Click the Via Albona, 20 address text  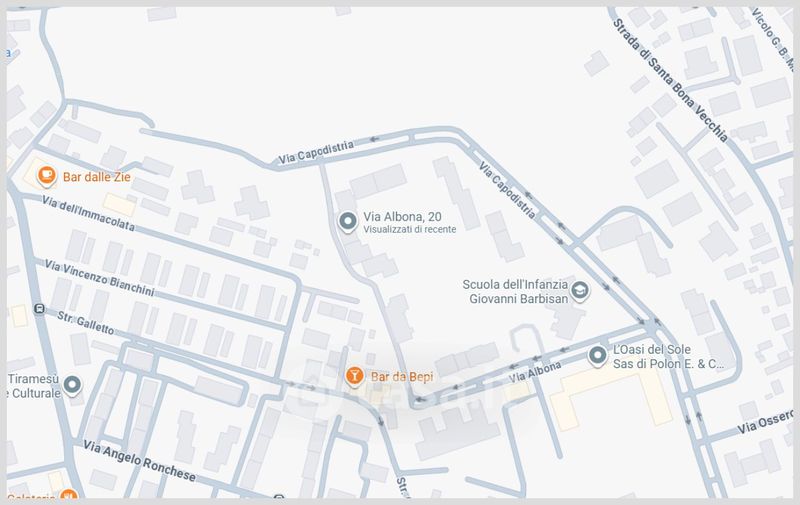point(402,217)
